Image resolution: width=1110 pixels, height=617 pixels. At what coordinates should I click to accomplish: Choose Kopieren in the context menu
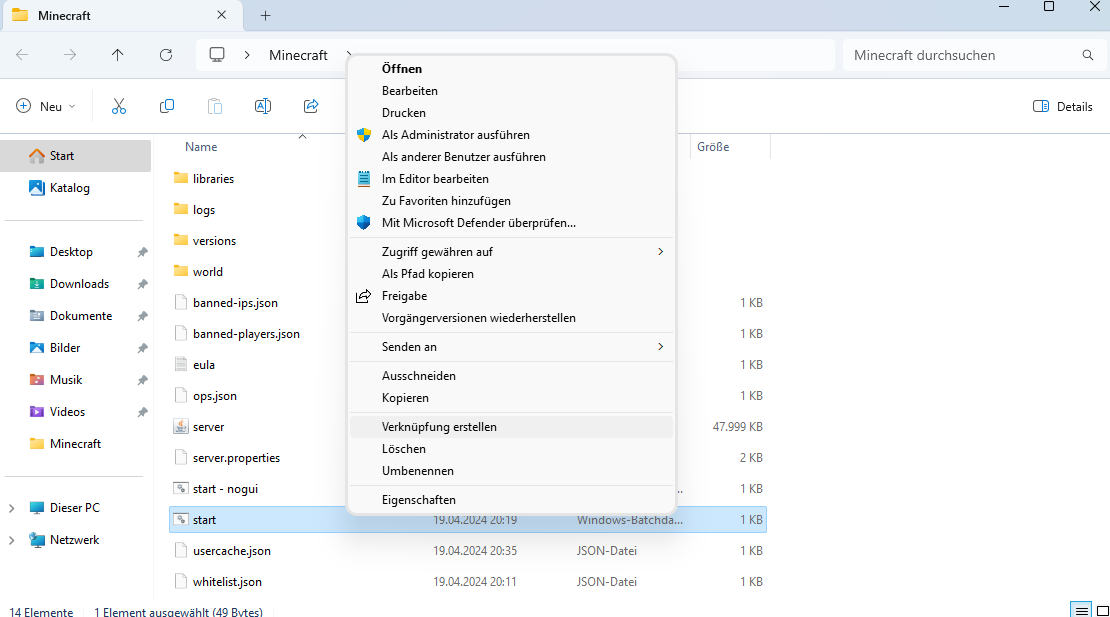click(511, 398)
